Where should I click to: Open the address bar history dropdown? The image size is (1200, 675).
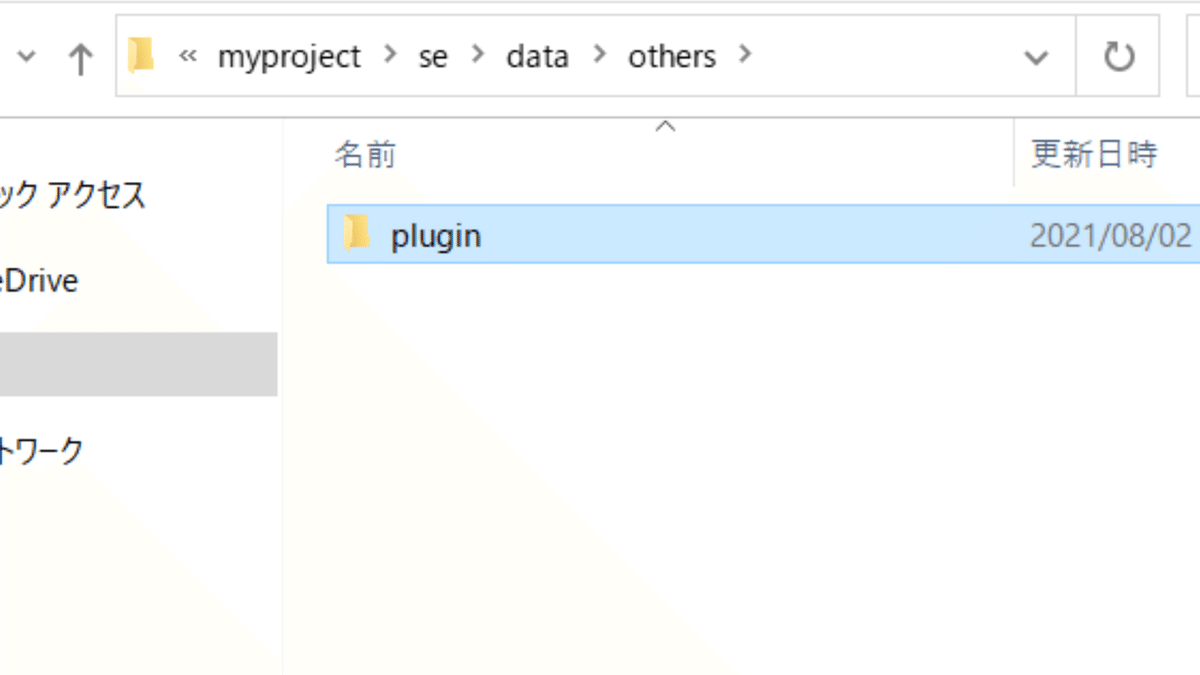1036,57
